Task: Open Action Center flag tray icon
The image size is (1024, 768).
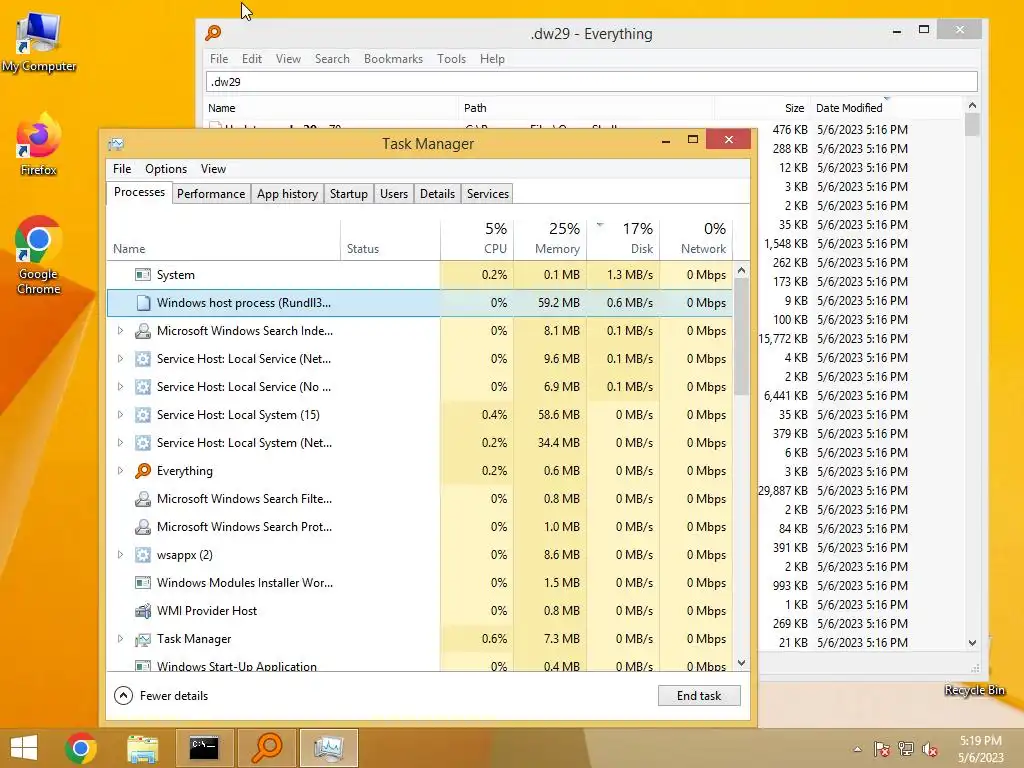Action: tap(882, 749)
